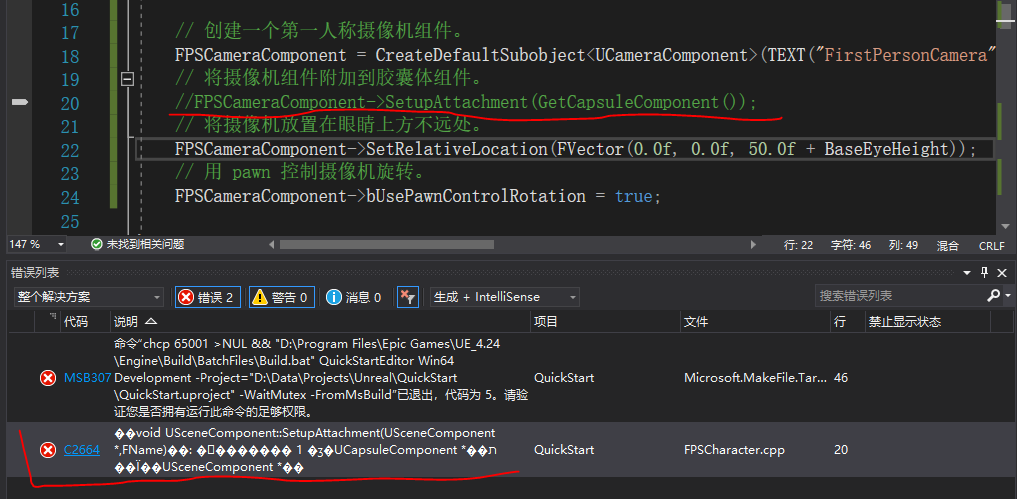
Task: Click the QuickStart project cell in the MSB307 row
Action: click(564, 378)
